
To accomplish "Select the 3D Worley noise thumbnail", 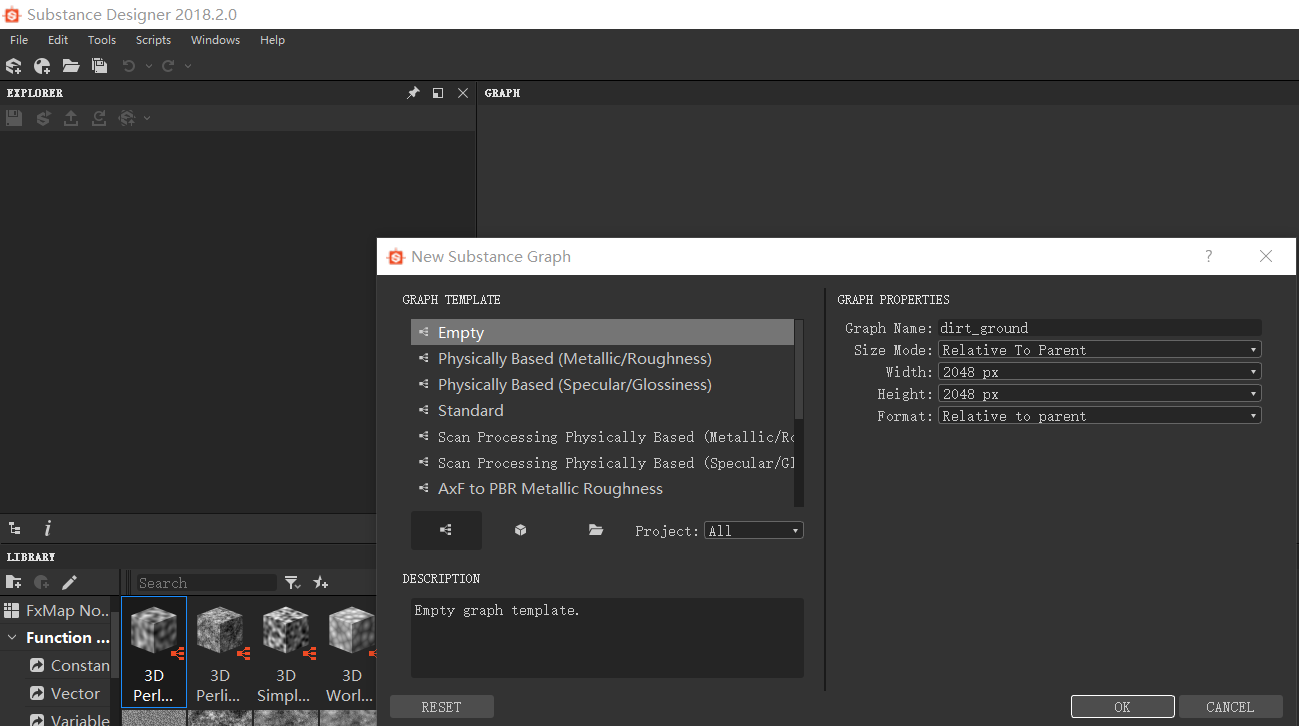I will click(x=350, y=652).
